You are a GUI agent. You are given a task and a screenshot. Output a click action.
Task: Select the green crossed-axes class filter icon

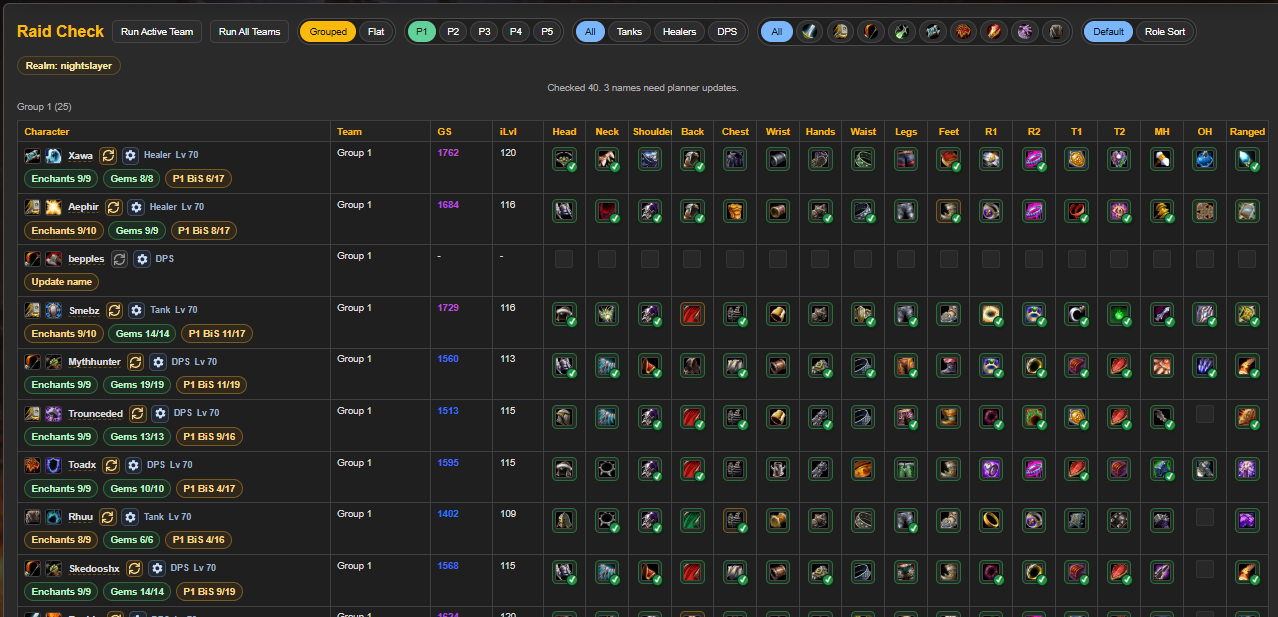pos(901,31)
